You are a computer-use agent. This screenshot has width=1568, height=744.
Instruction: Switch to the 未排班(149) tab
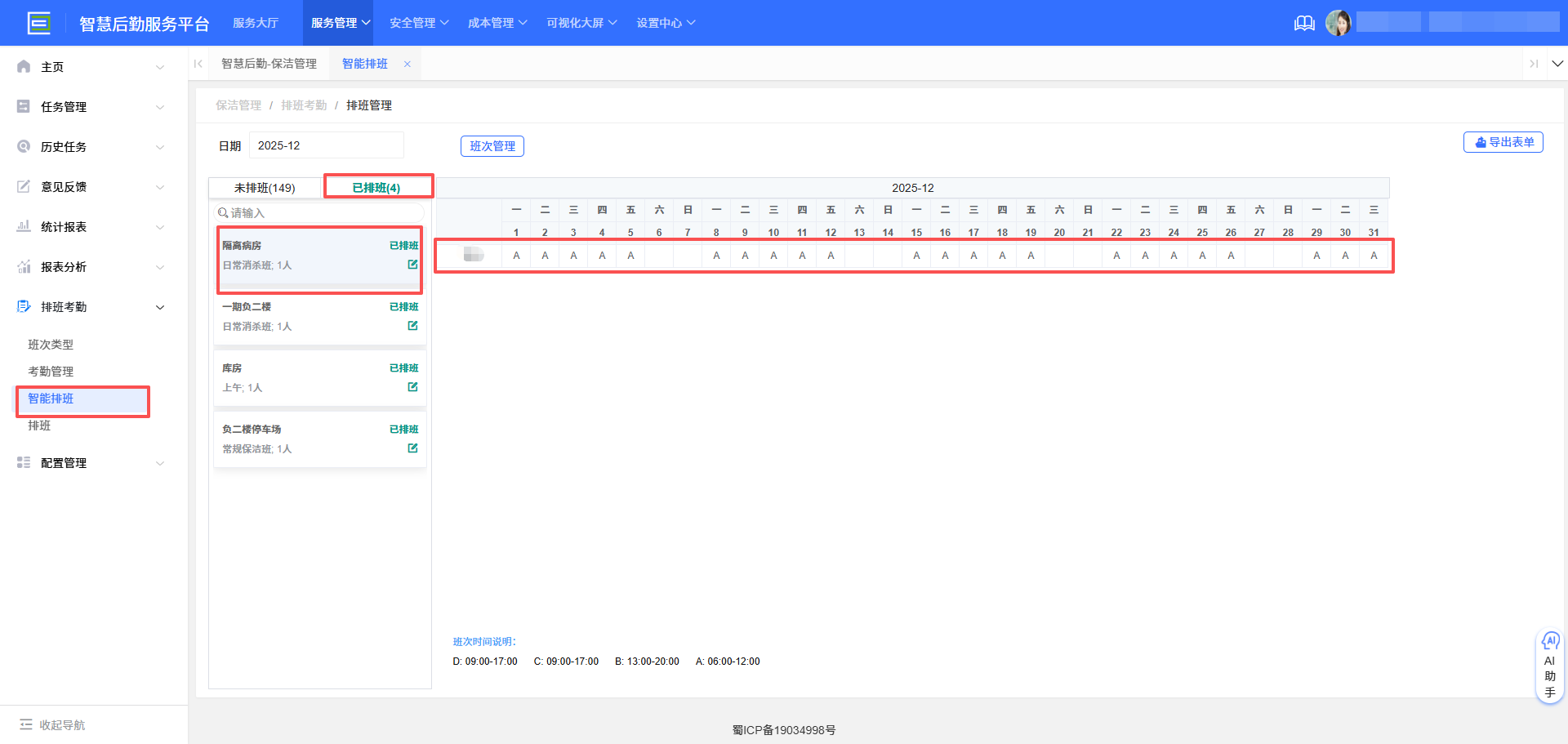pos(265,187)
